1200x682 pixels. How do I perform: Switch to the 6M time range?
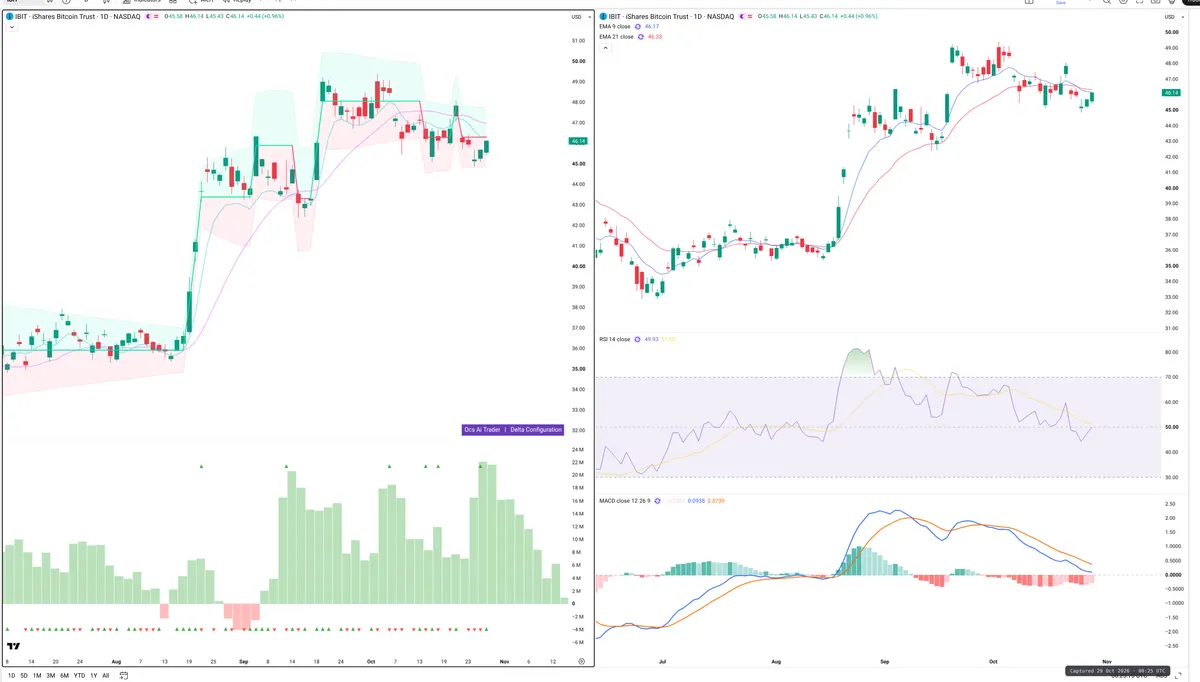coord(64,676)
